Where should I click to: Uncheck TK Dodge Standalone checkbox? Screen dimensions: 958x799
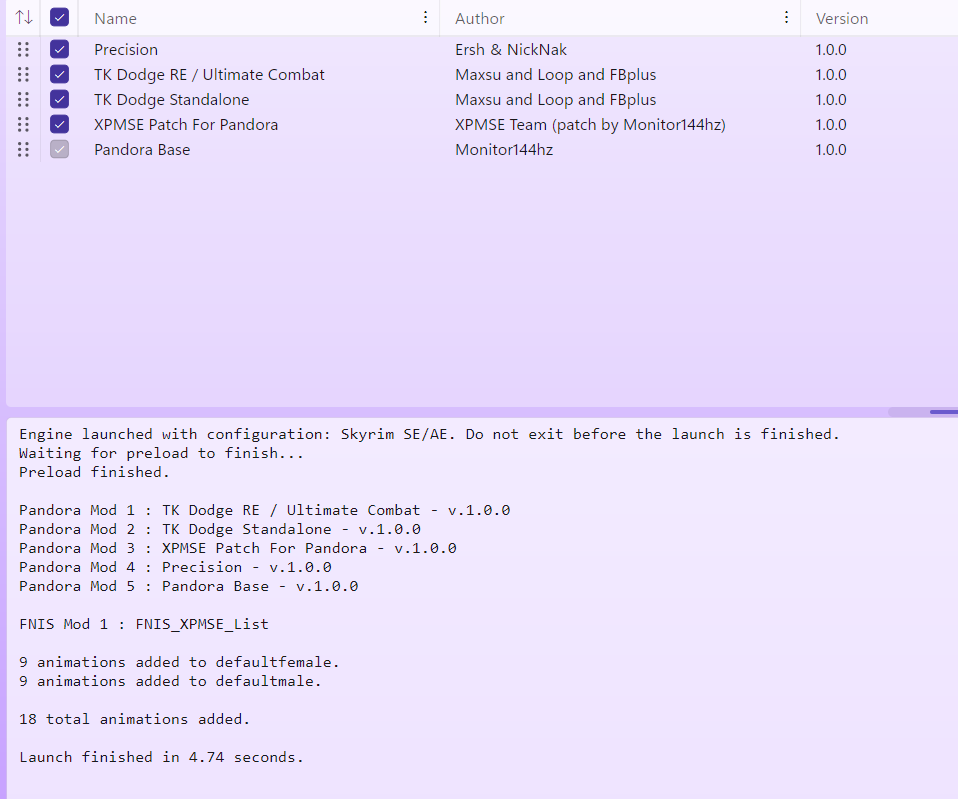click(x=59, y=99)
